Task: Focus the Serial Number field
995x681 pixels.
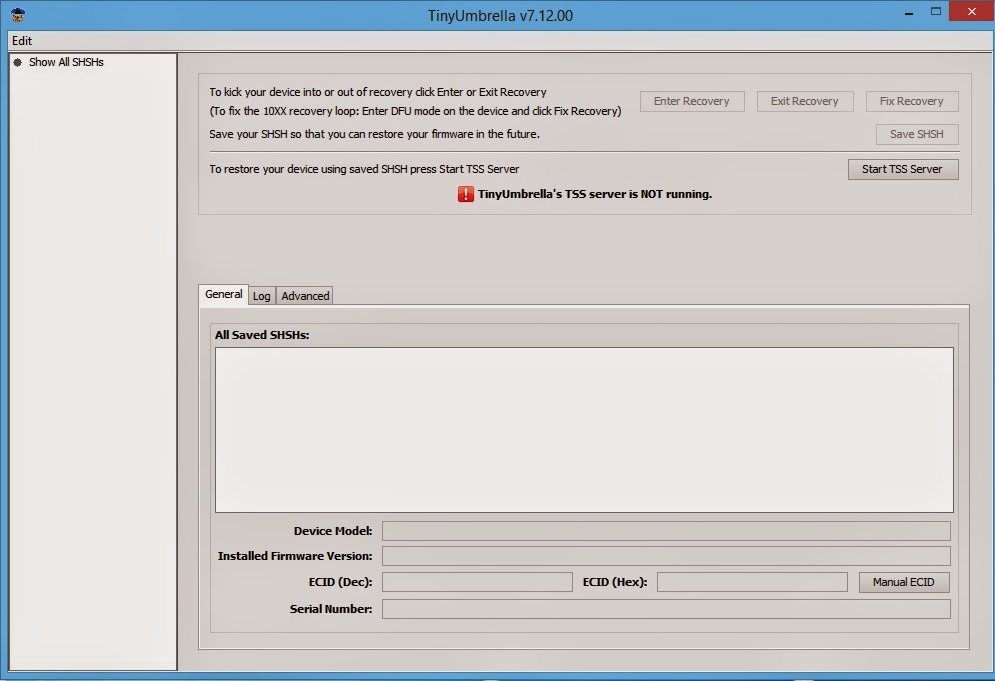Action: tap(666, 609)
